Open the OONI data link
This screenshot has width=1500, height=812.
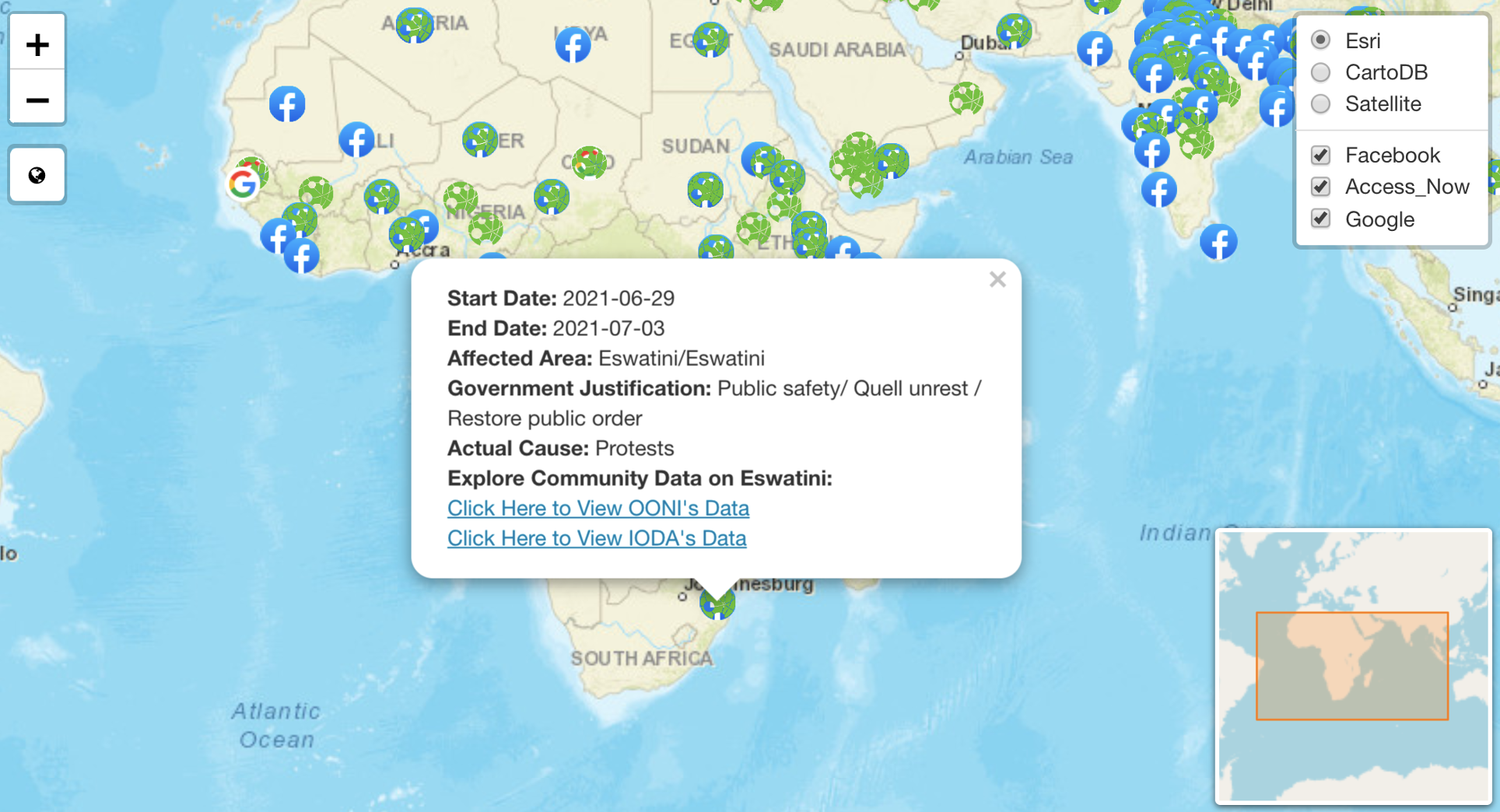tap(598, 508)
